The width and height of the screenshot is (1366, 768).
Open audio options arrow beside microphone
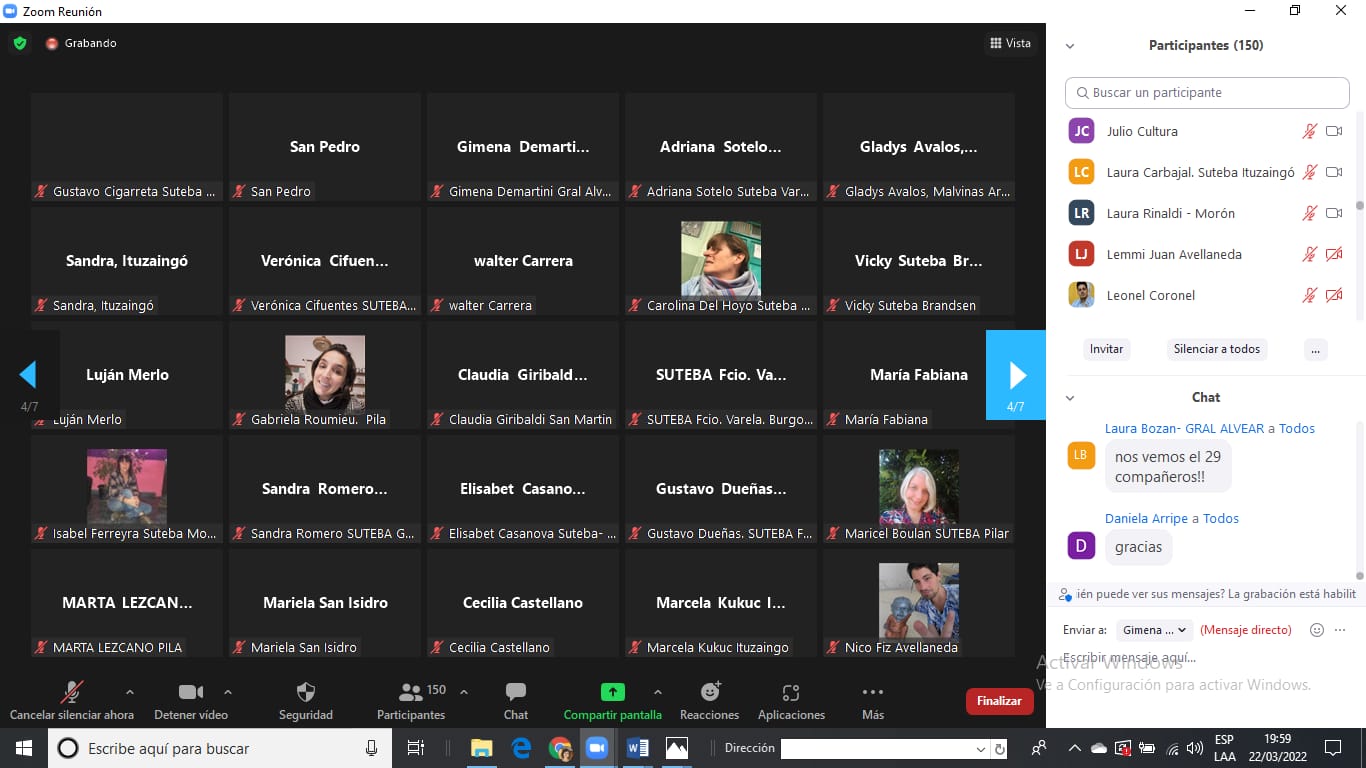[x=129, y=691]
